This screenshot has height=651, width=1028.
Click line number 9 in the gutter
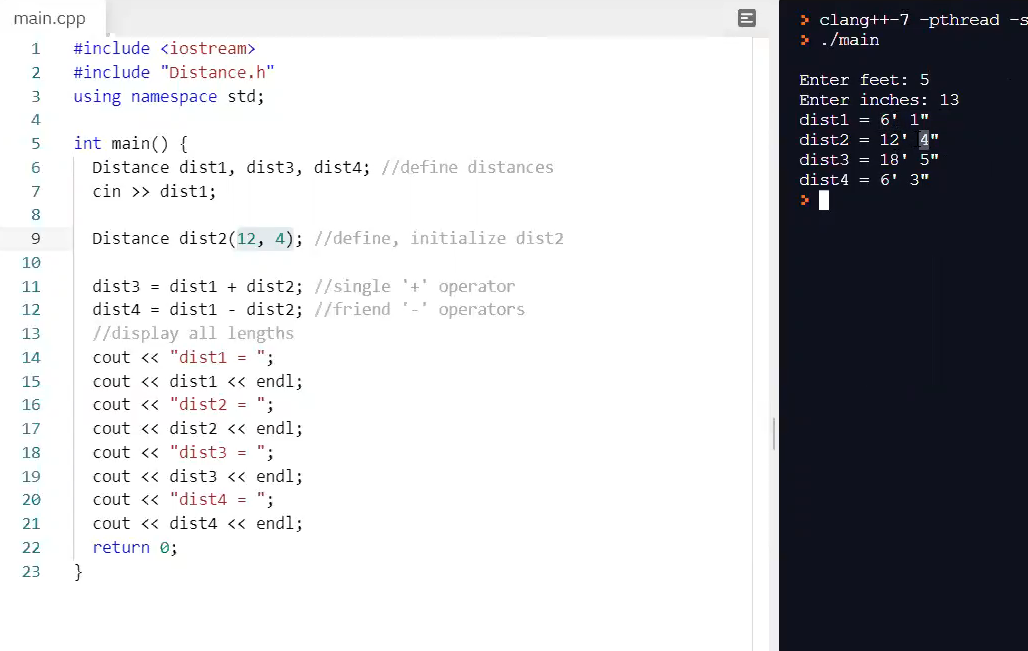click(35, 238)
